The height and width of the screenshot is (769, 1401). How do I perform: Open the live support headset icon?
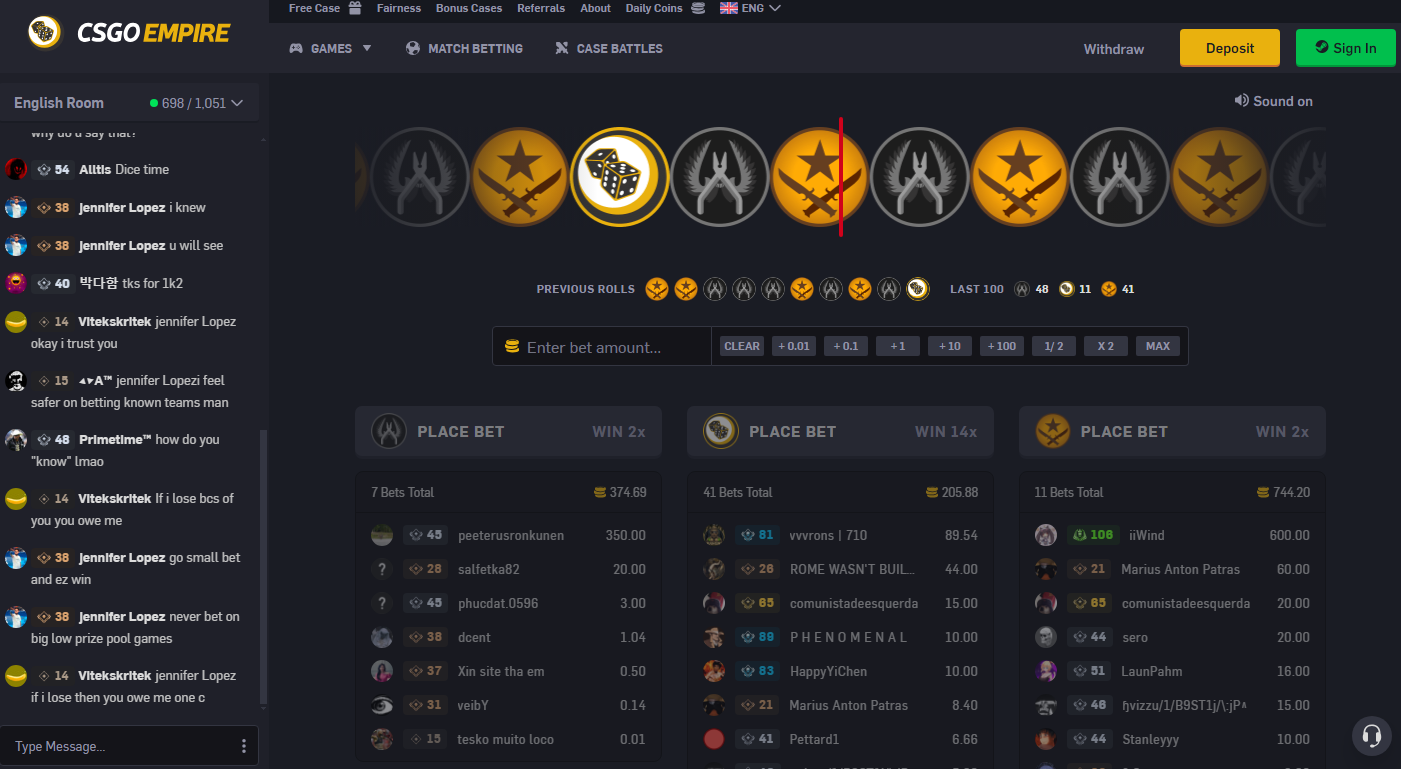coord(1372,736)
